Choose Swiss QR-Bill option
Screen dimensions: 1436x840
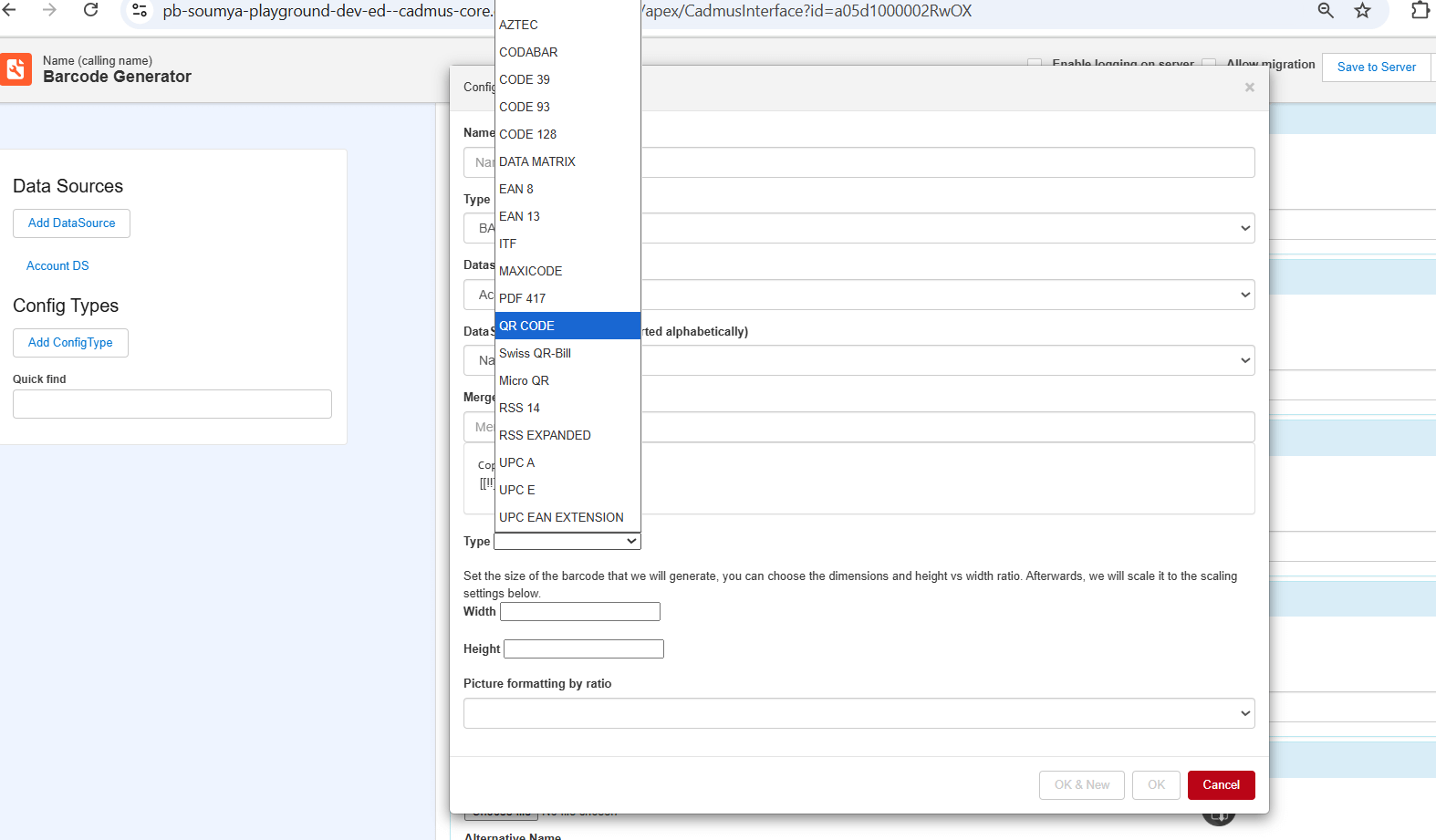tap(567, 353)
